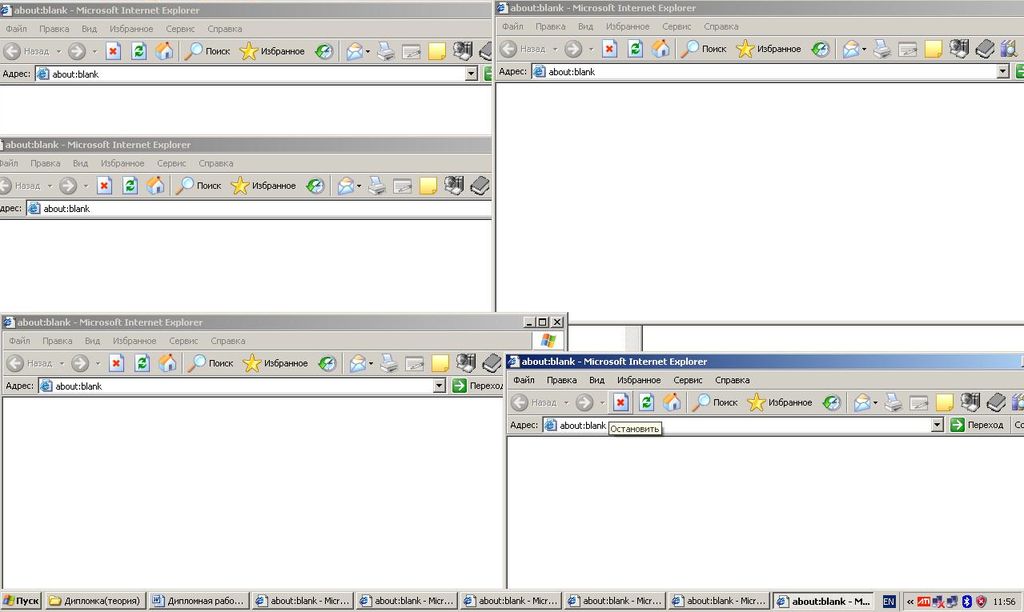
Task: Click Поиск search in top-right window
Action: (x=704, y=48)
